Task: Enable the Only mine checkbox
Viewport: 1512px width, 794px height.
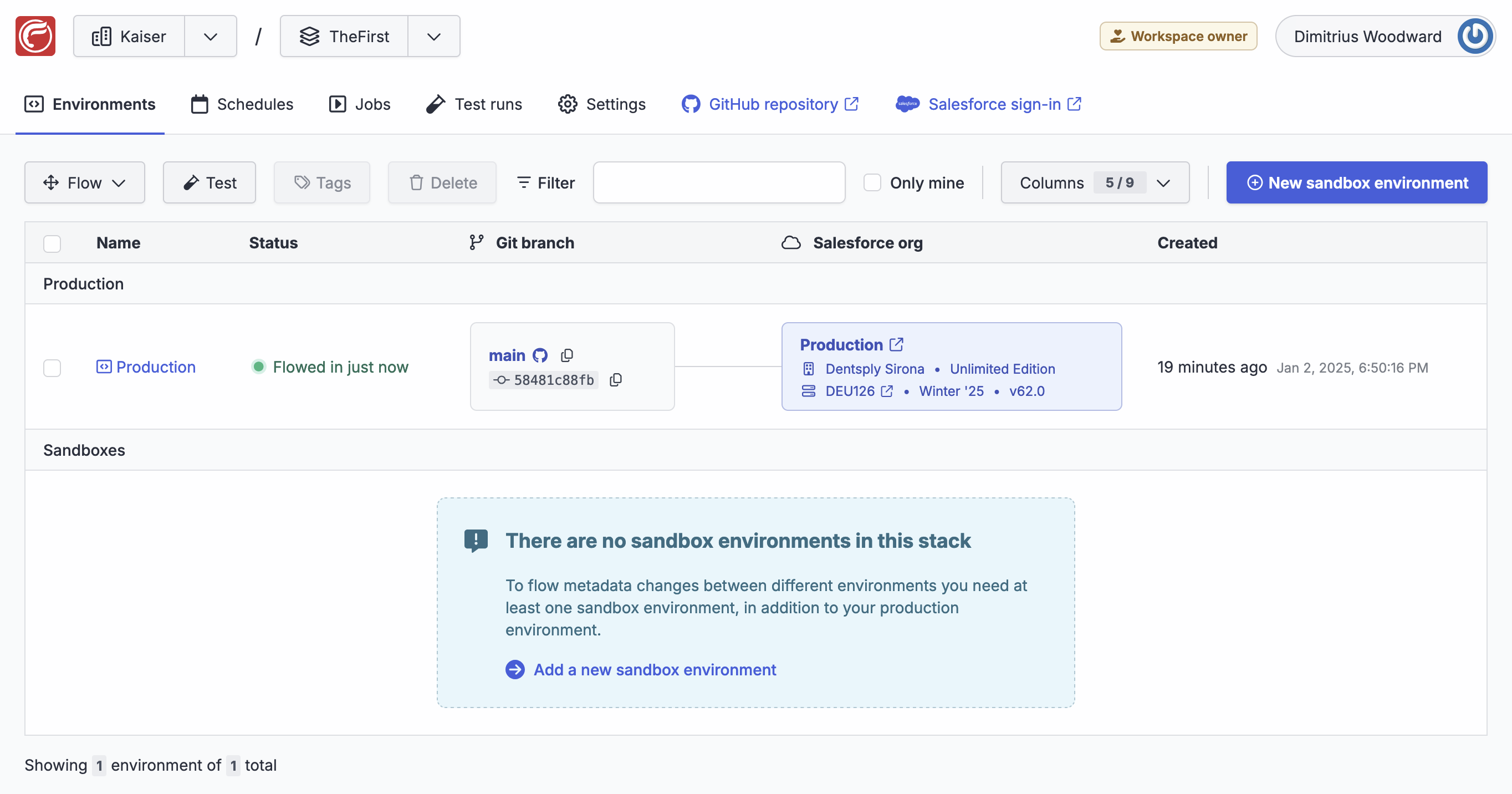Action: click(872, 182)
